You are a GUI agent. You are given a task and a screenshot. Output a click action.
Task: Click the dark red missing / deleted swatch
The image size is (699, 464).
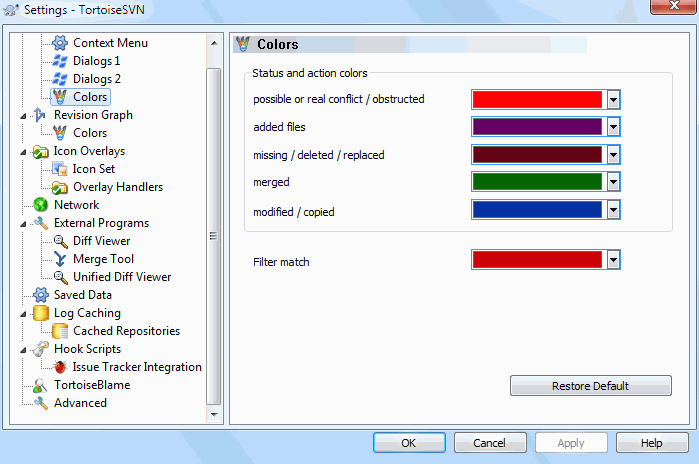click(537, 155)
